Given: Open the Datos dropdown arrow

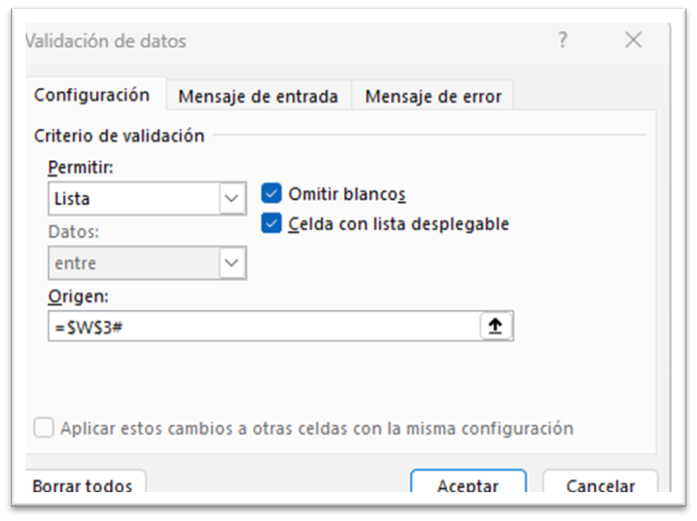Looking at the screenshot, I should 233,264.
